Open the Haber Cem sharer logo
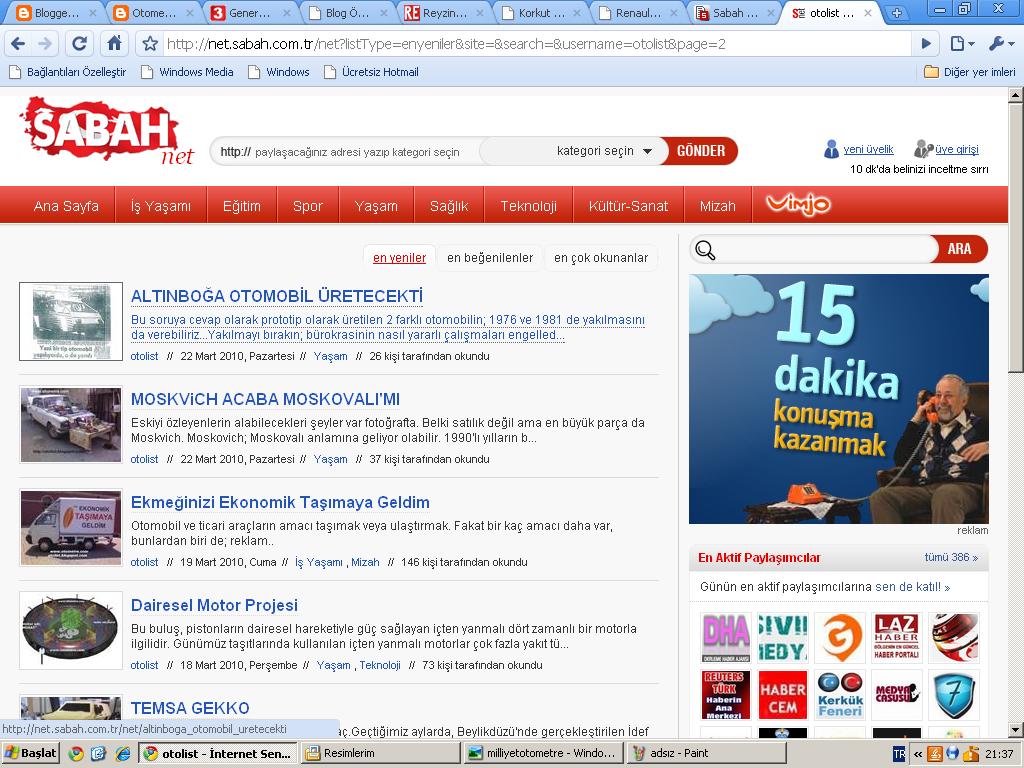 [x=783, y=694]
